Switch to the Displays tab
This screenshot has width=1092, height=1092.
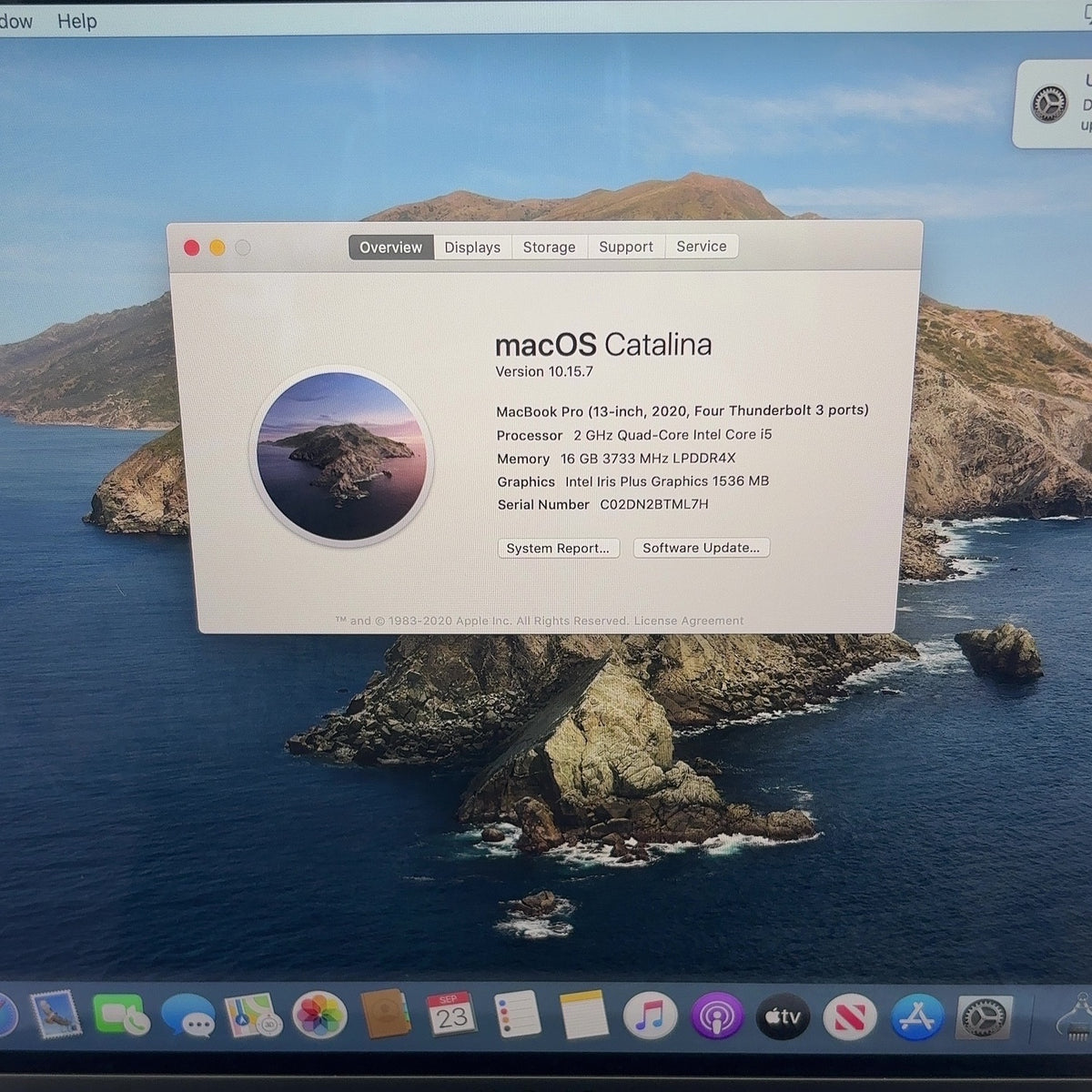(x=472, y=248)
